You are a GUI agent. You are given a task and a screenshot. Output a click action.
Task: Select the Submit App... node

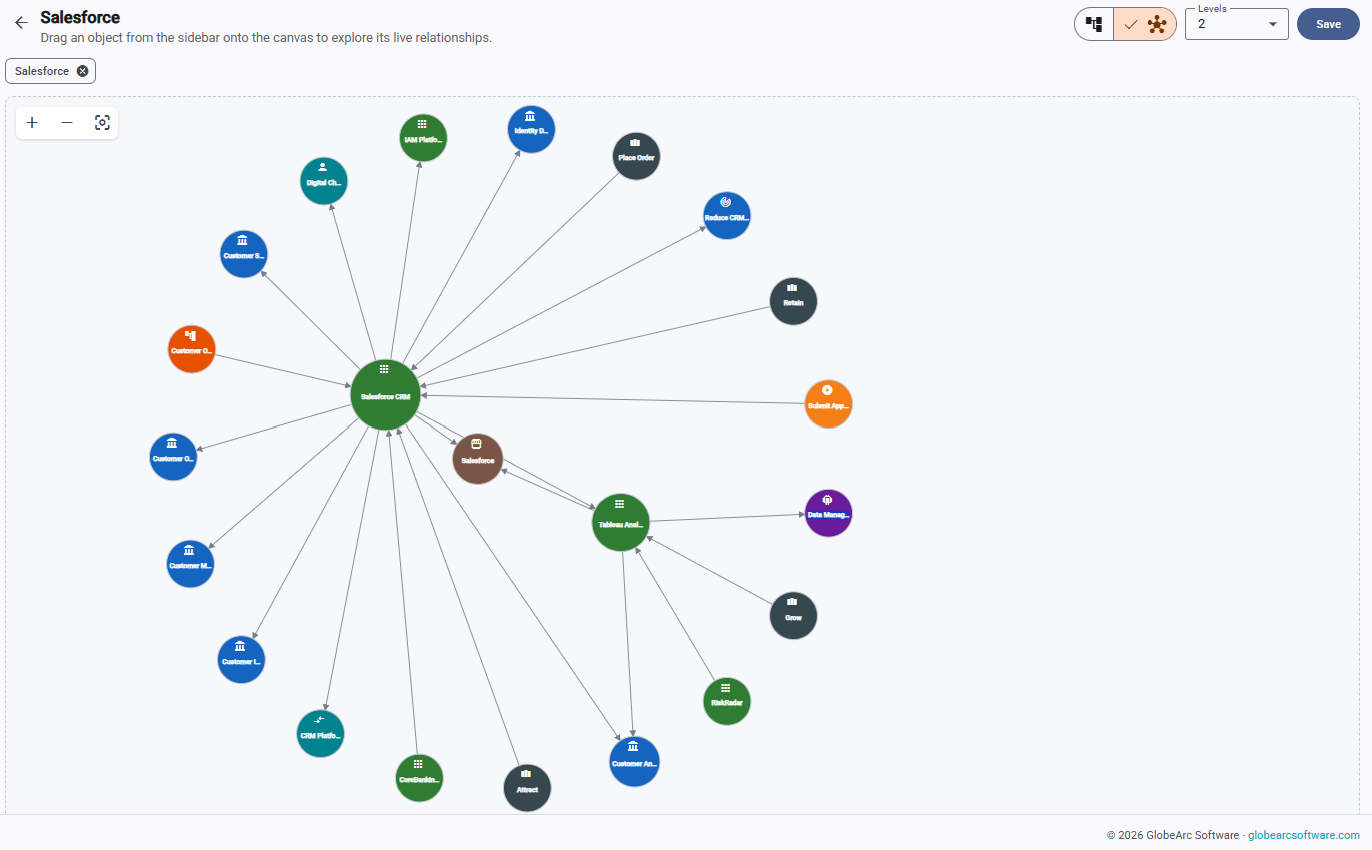829,404
